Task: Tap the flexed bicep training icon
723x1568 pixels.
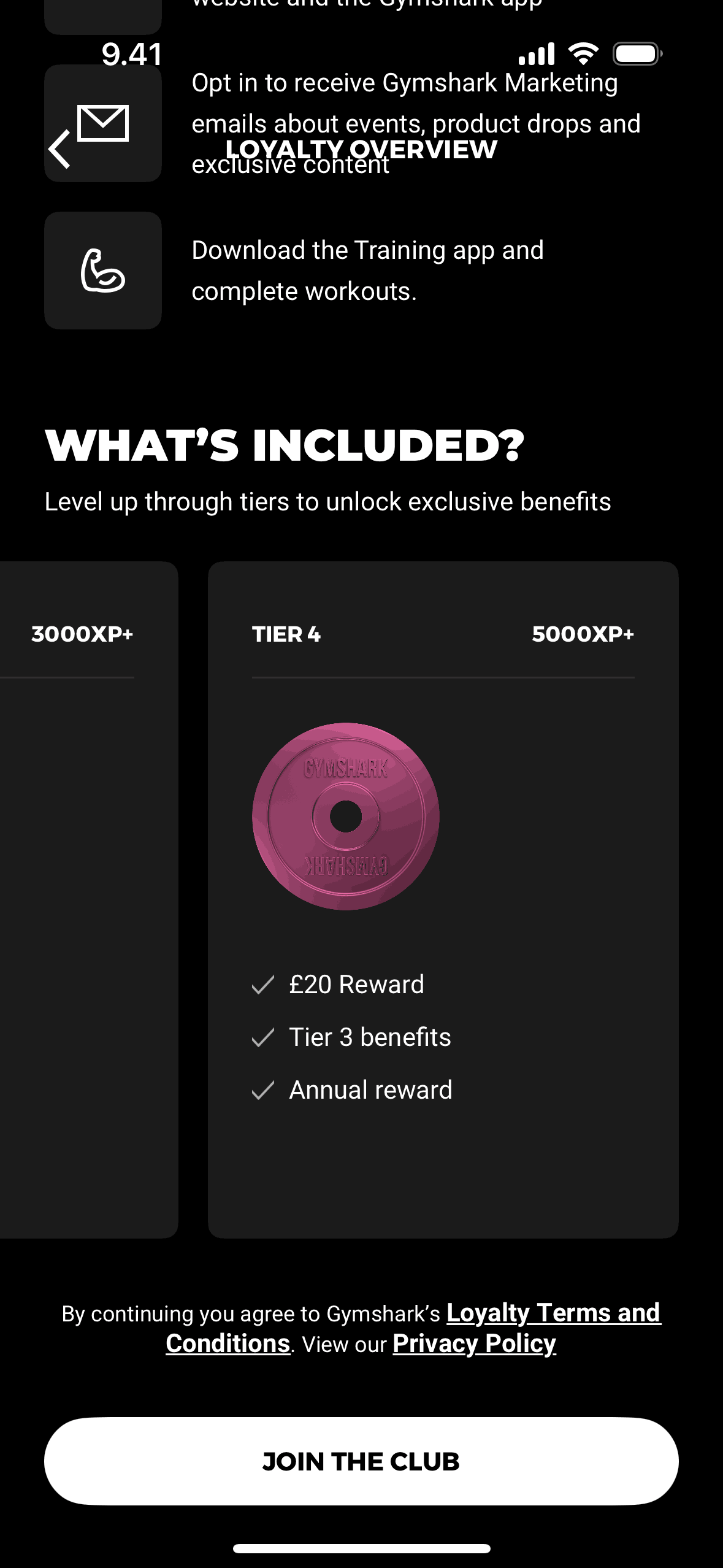Action: 103,271
